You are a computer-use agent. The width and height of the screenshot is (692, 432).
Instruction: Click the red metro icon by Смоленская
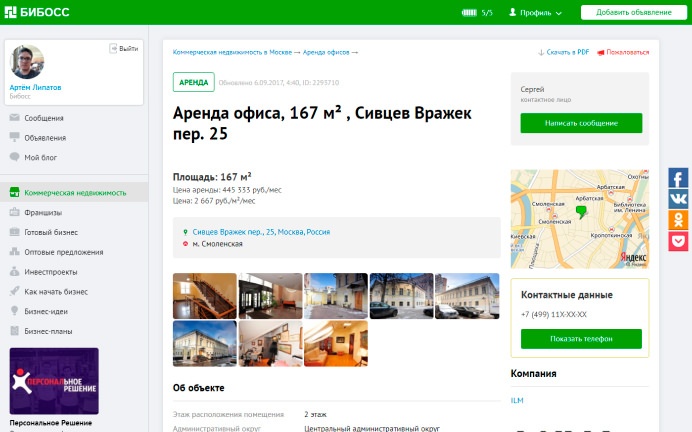pos(185,244)
